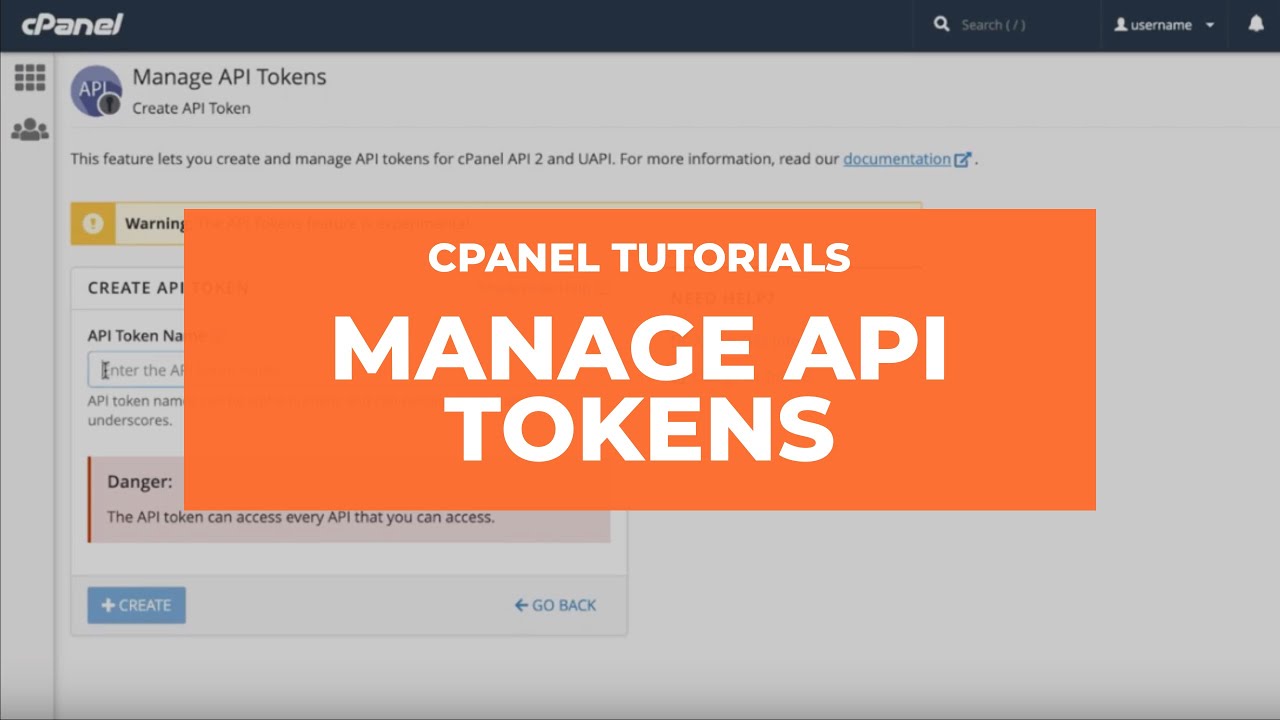Click the Create button
Screen dimensions: 1280x720
[x=136, y=605]
